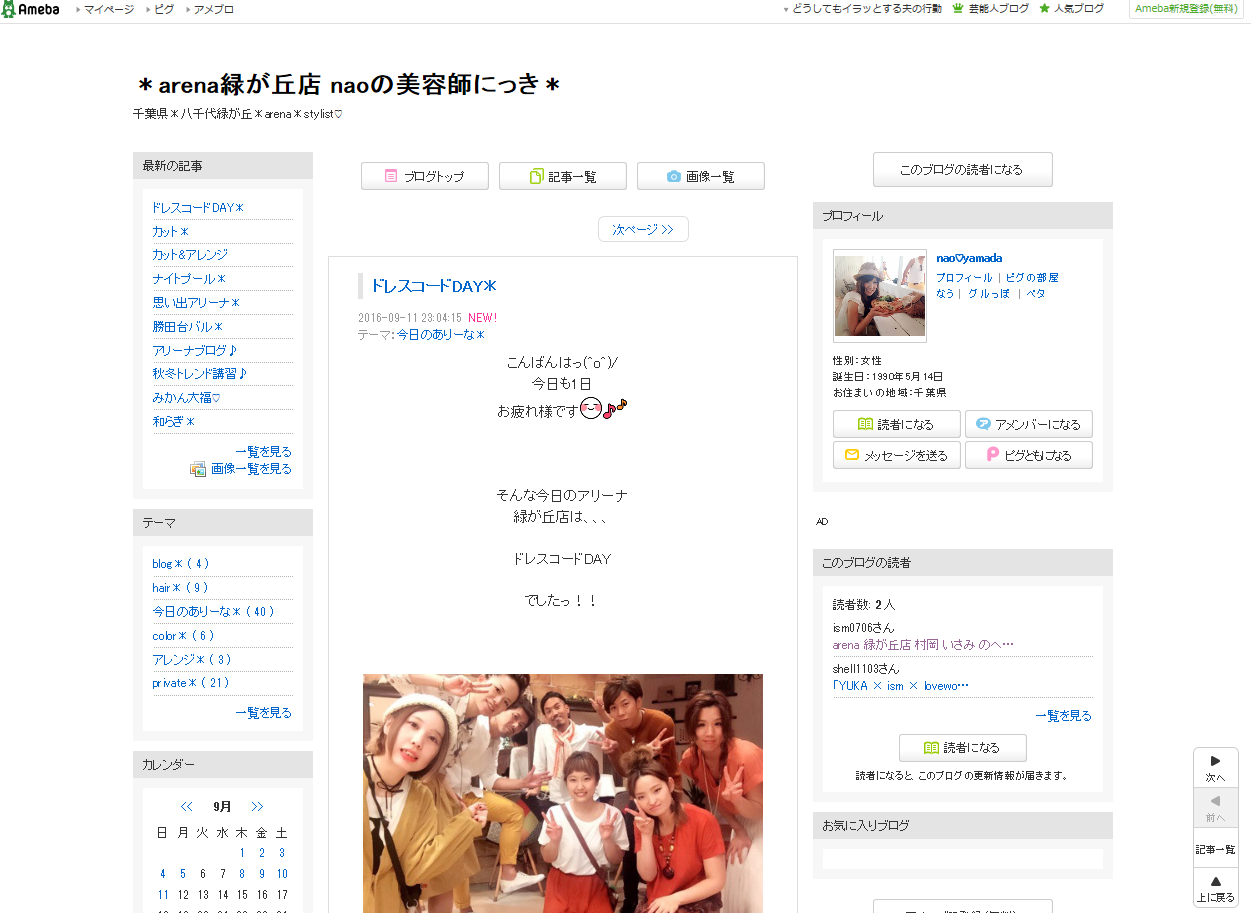Go to previous month with << chevron
This screenshot has width=1251, height=913.
tap(185, 806)
